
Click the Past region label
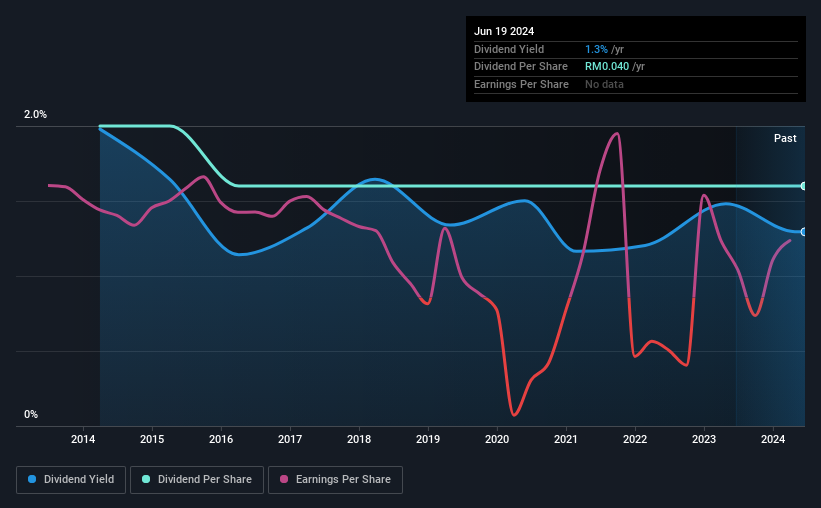(785, 138)
